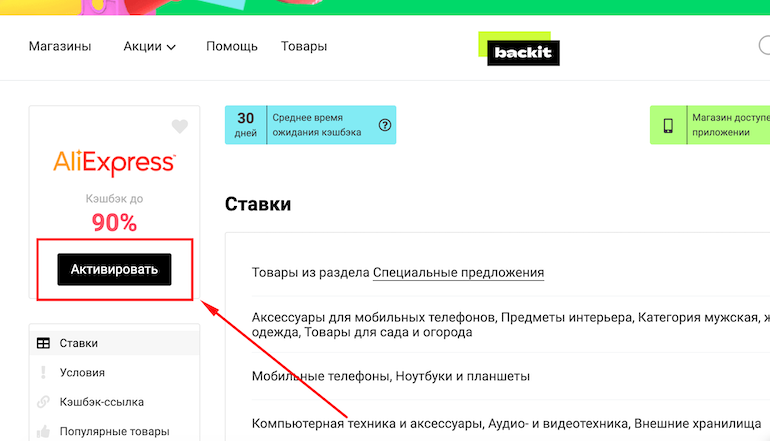Click the exclamation icon beside Условия
The width and height of the screenshot is (770, 441).
43,372
